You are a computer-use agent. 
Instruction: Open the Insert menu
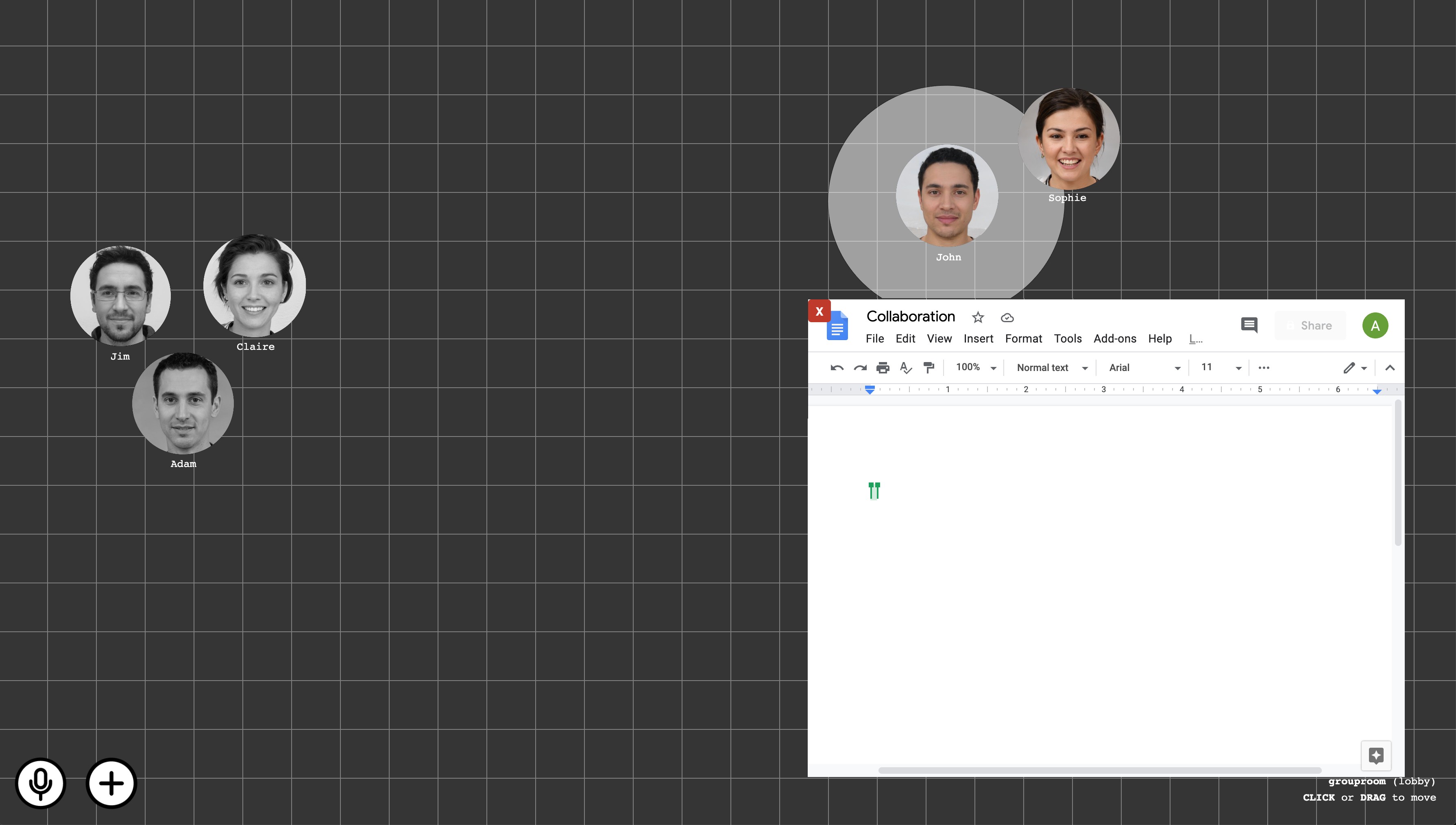coord(978,339)
